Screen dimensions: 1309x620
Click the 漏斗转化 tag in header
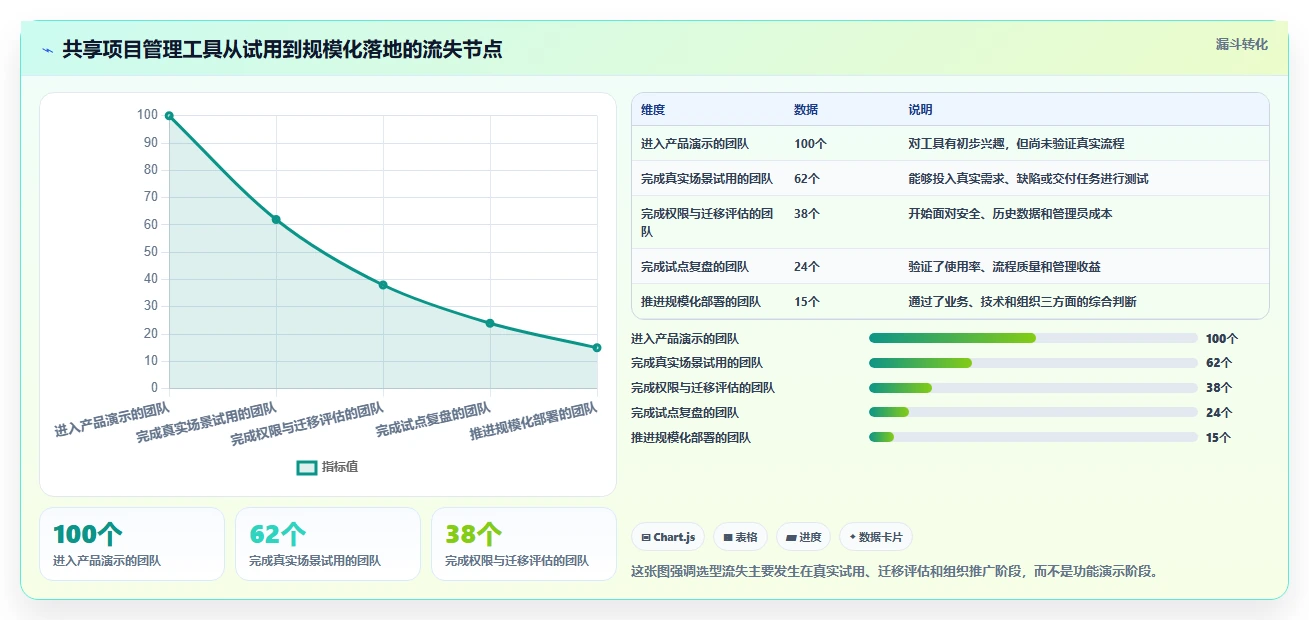tap(1242, 44)
